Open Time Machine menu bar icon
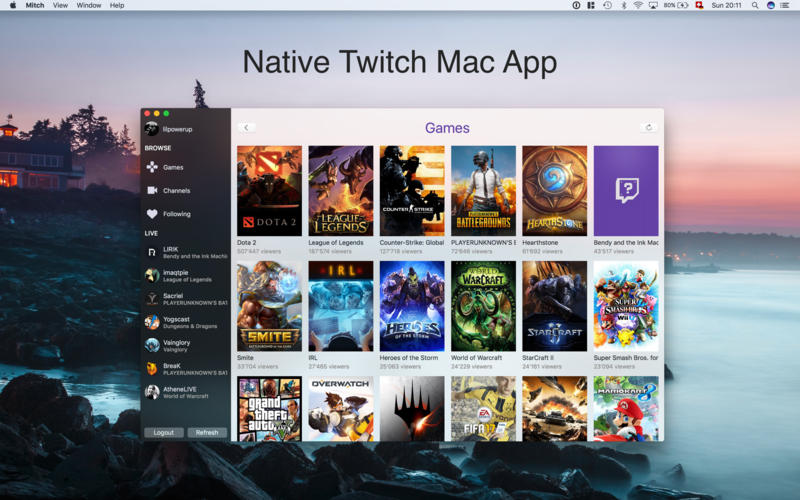Viewport: 800px width, 500px height. point(607,5)
